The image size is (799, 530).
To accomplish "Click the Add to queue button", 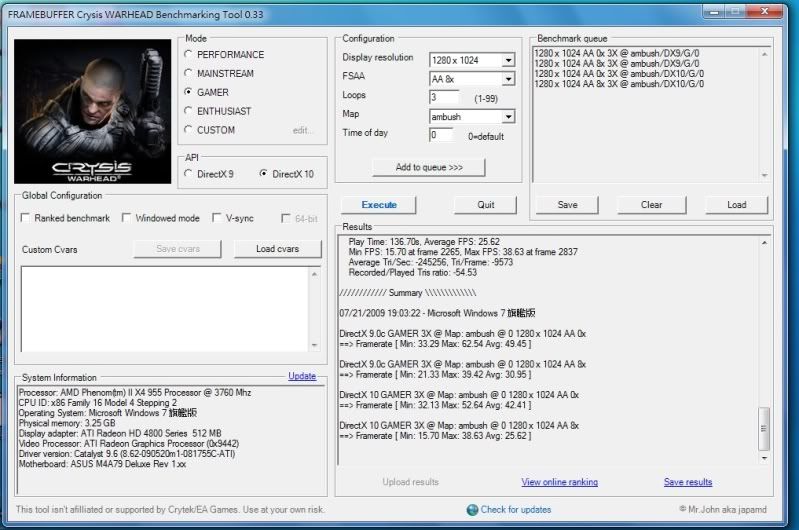I will (x=429, y=167).
